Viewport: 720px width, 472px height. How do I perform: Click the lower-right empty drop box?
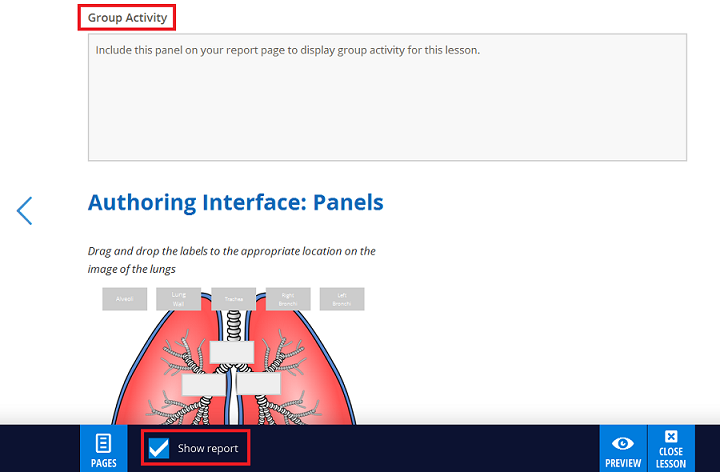point(258,384)
